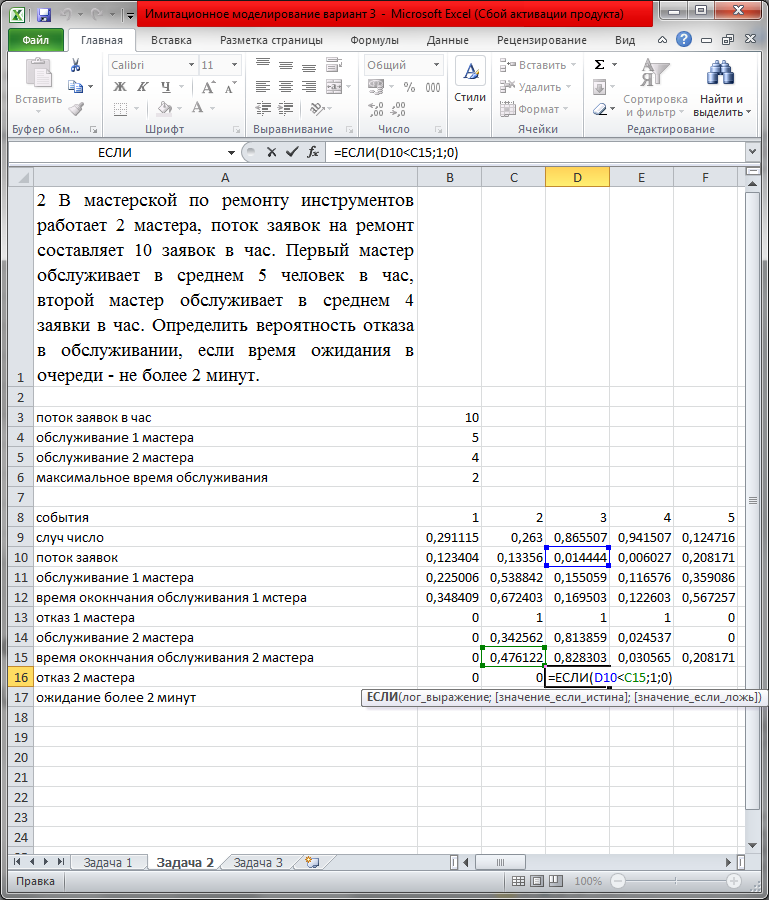The image size is (769, 900).
Task: Click the Cut scissors icon
Action: pyautogui.click(x=75, y=65)
